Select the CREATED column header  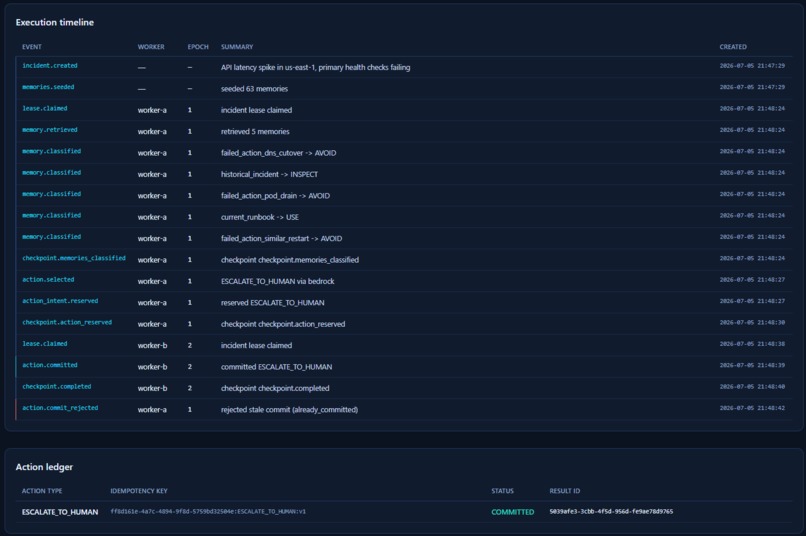[733, 47]
